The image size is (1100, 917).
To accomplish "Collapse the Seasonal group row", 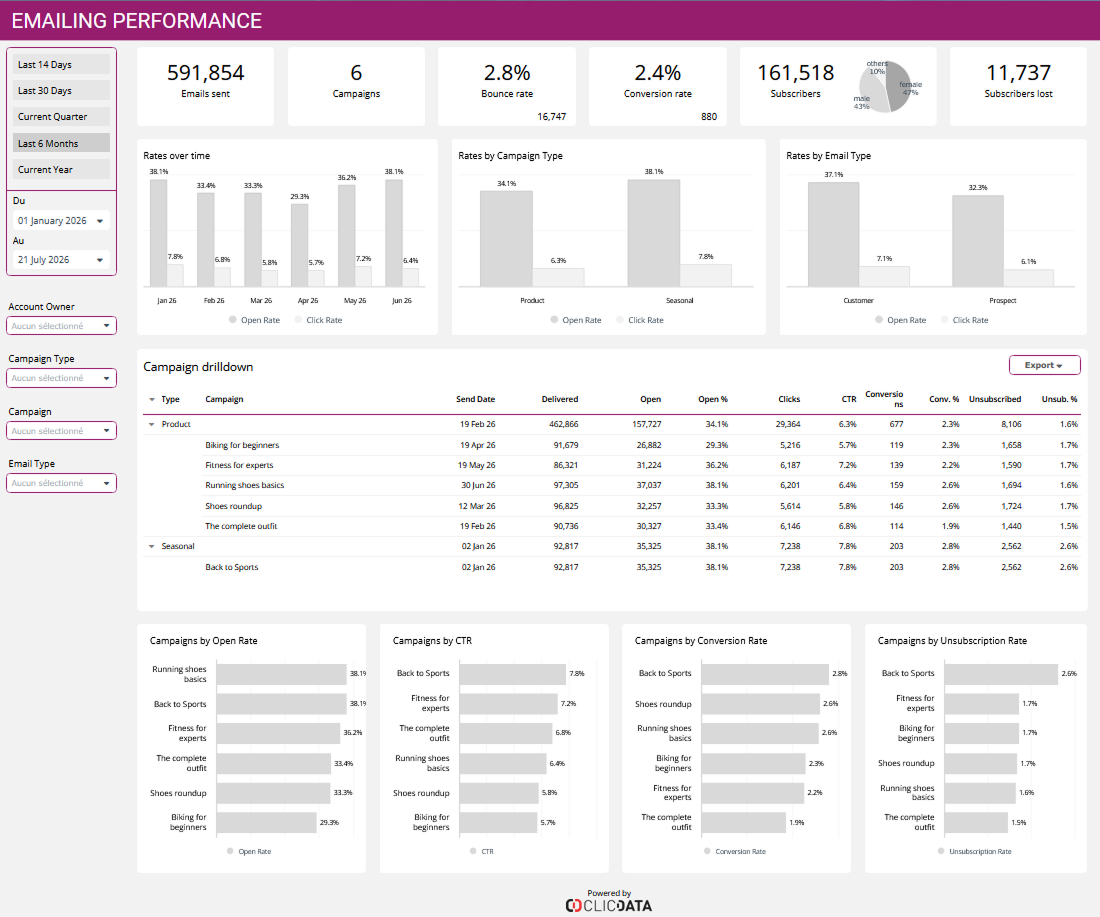I will tap(152, 547).
